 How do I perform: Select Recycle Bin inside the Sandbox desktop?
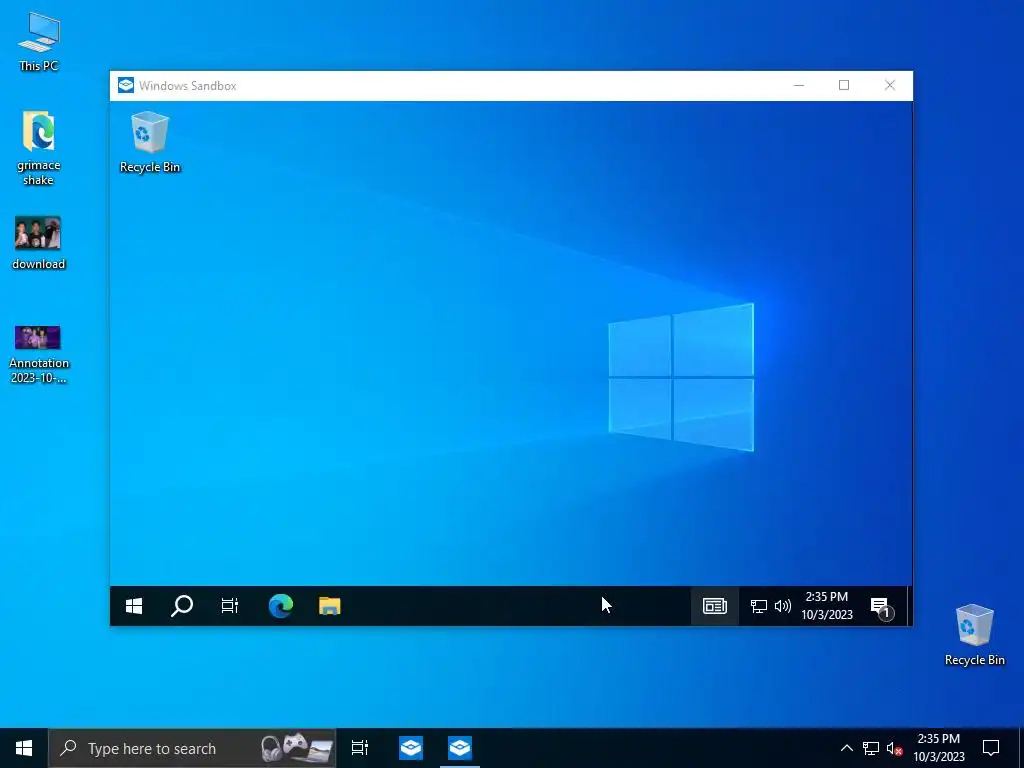point(150,142)
